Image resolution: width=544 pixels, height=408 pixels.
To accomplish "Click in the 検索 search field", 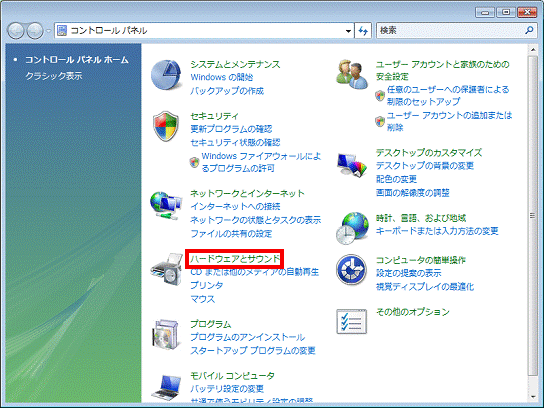I will point(456,31).
